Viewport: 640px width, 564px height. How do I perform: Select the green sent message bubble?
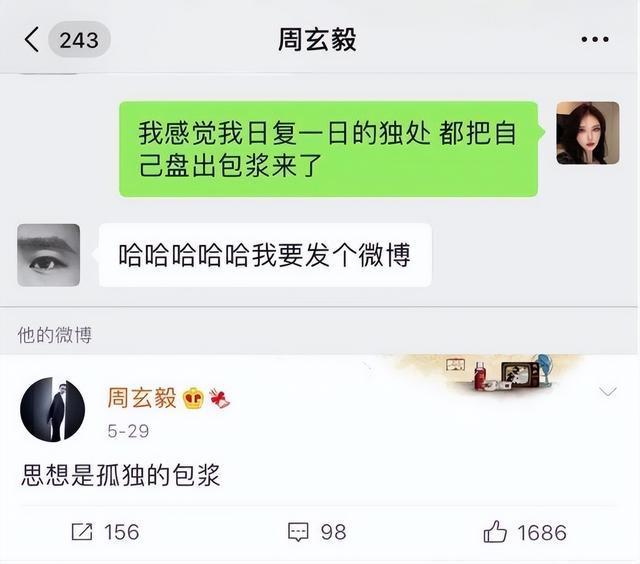coord(328,149)
